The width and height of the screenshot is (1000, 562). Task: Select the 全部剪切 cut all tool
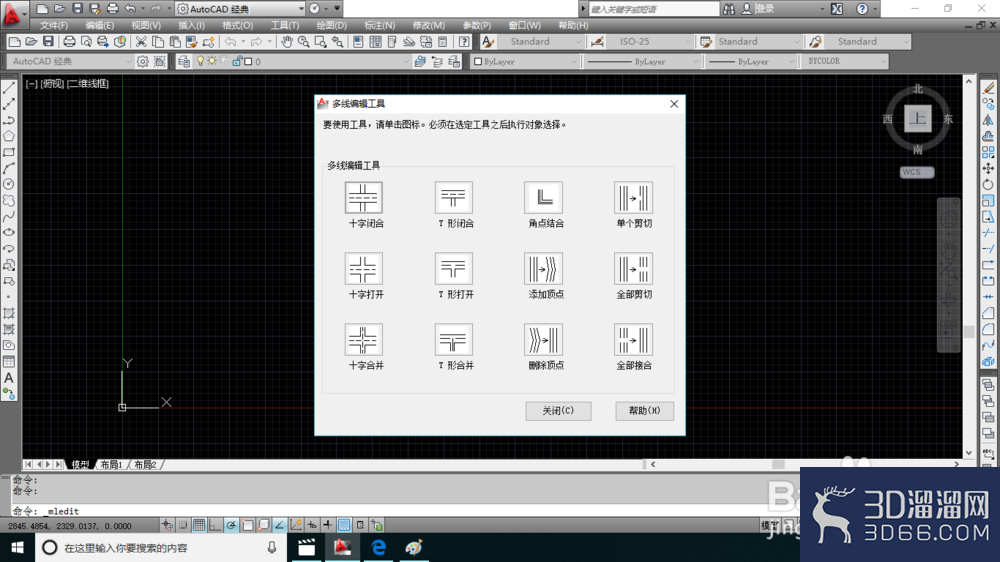click(x=633, y=269)
